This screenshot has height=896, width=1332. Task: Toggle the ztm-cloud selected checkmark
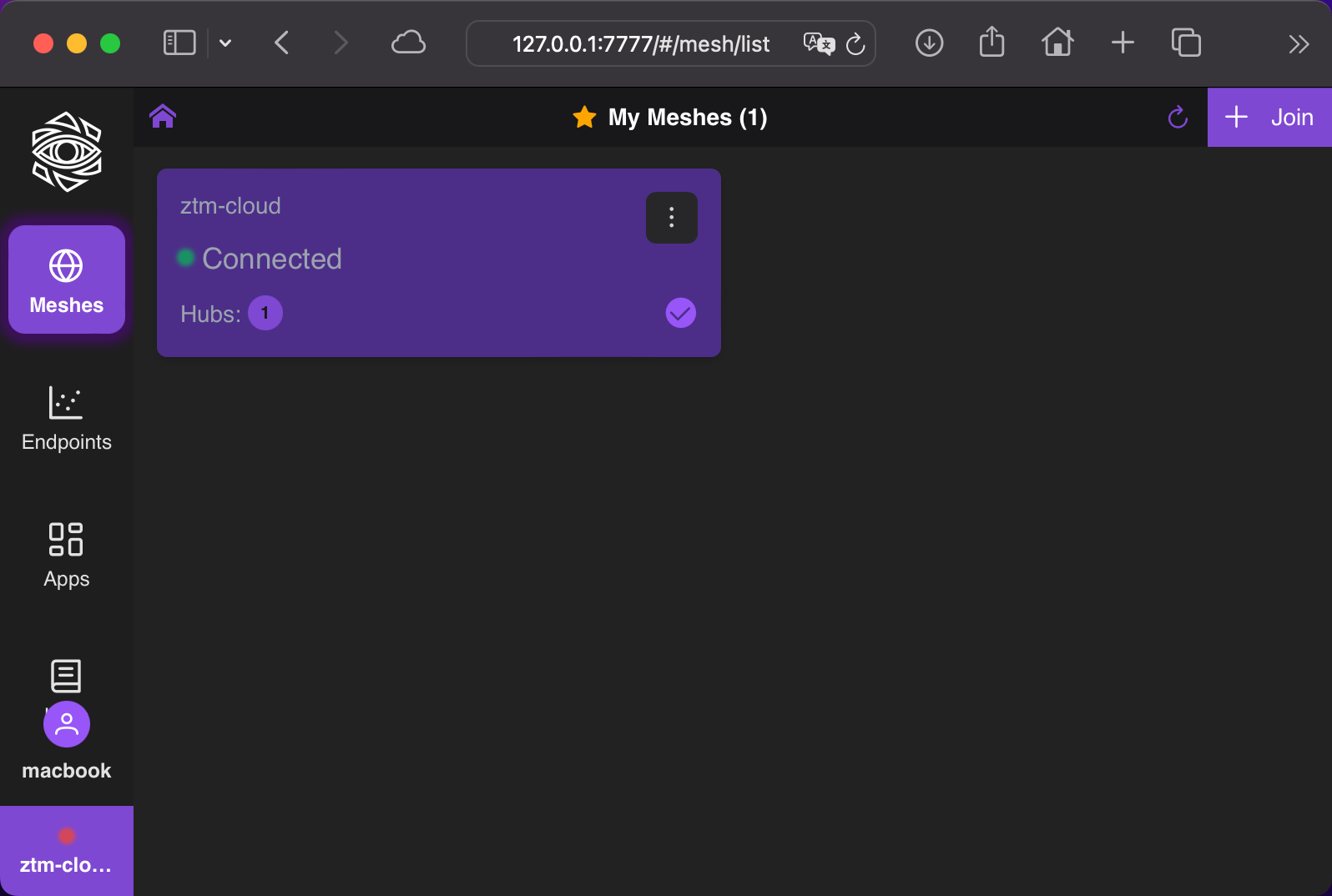coord(680,314)
